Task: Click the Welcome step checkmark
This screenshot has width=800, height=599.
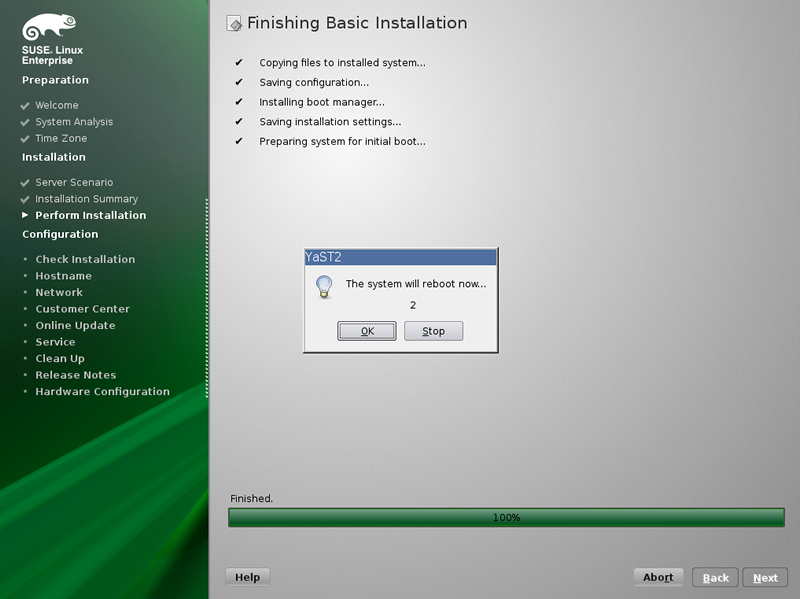Action: click(x=24, y=106)
